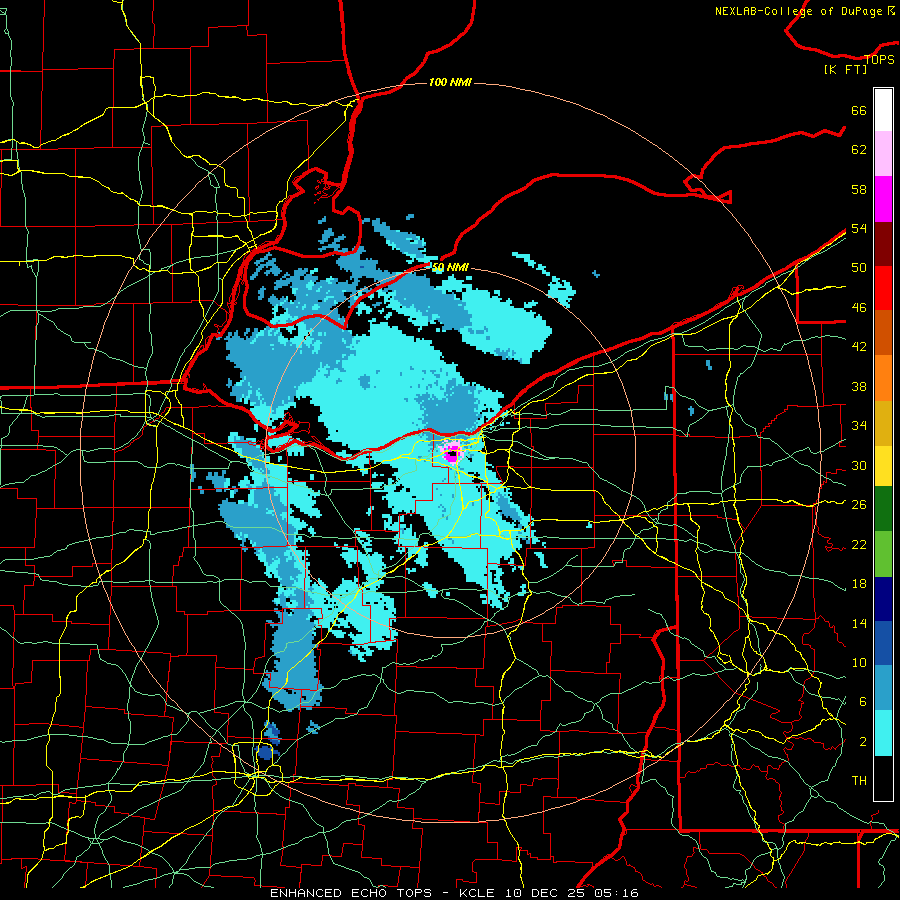900x900 pixels.
Task: Click the bright red swatch in the color scale
Action: [x=883, y=288]
